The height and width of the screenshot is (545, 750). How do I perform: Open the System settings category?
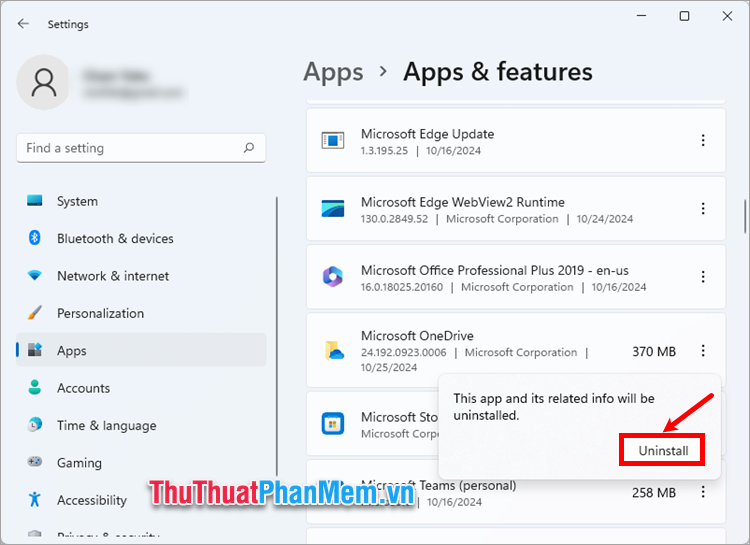tap(141, 201)
